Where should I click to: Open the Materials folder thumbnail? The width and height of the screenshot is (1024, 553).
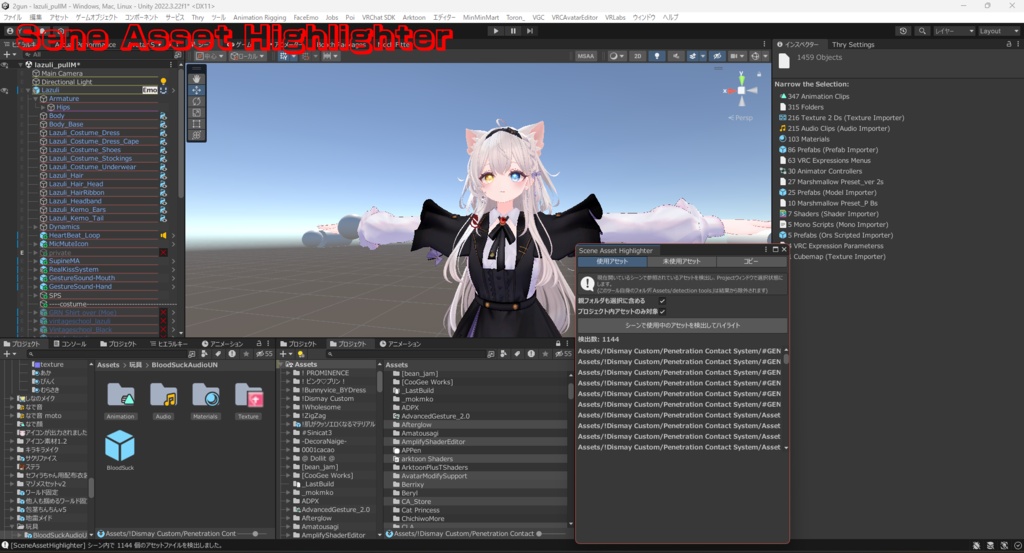[x=205, y=400]
